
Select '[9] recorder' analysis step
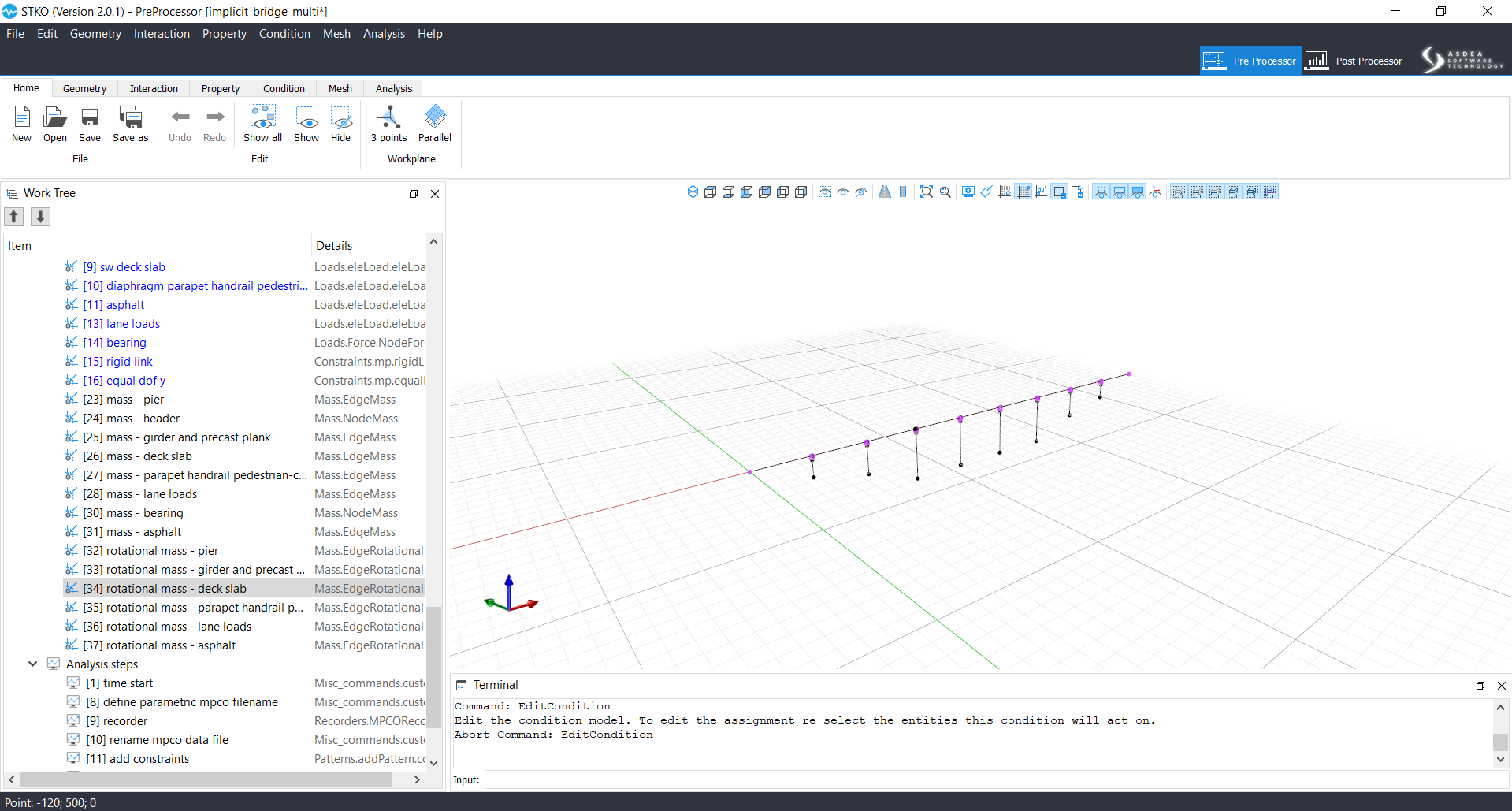(x=117, y=721)
